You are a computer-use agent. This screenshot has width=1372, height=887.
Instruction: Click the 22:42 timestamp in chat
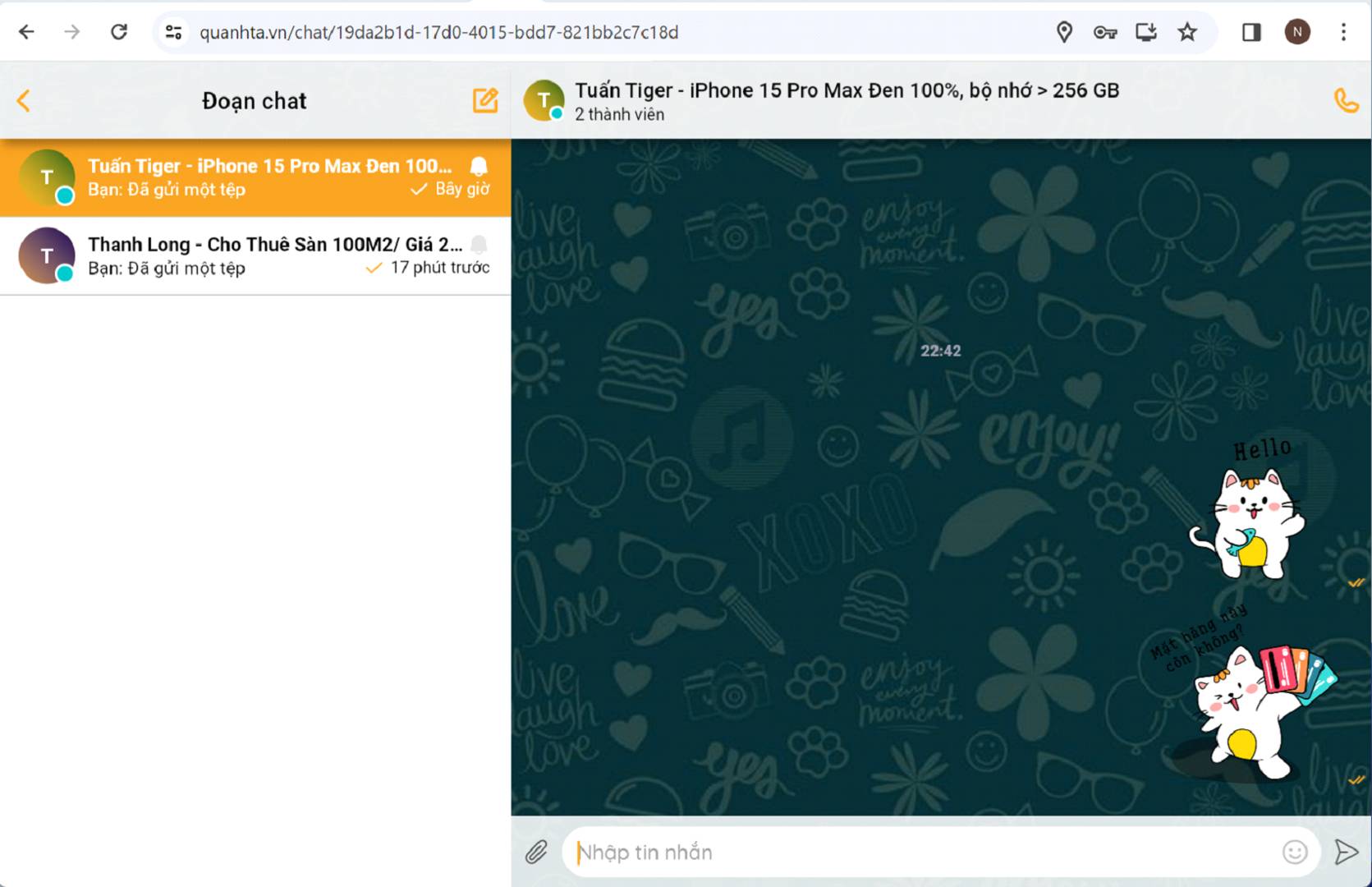point(940,351)
